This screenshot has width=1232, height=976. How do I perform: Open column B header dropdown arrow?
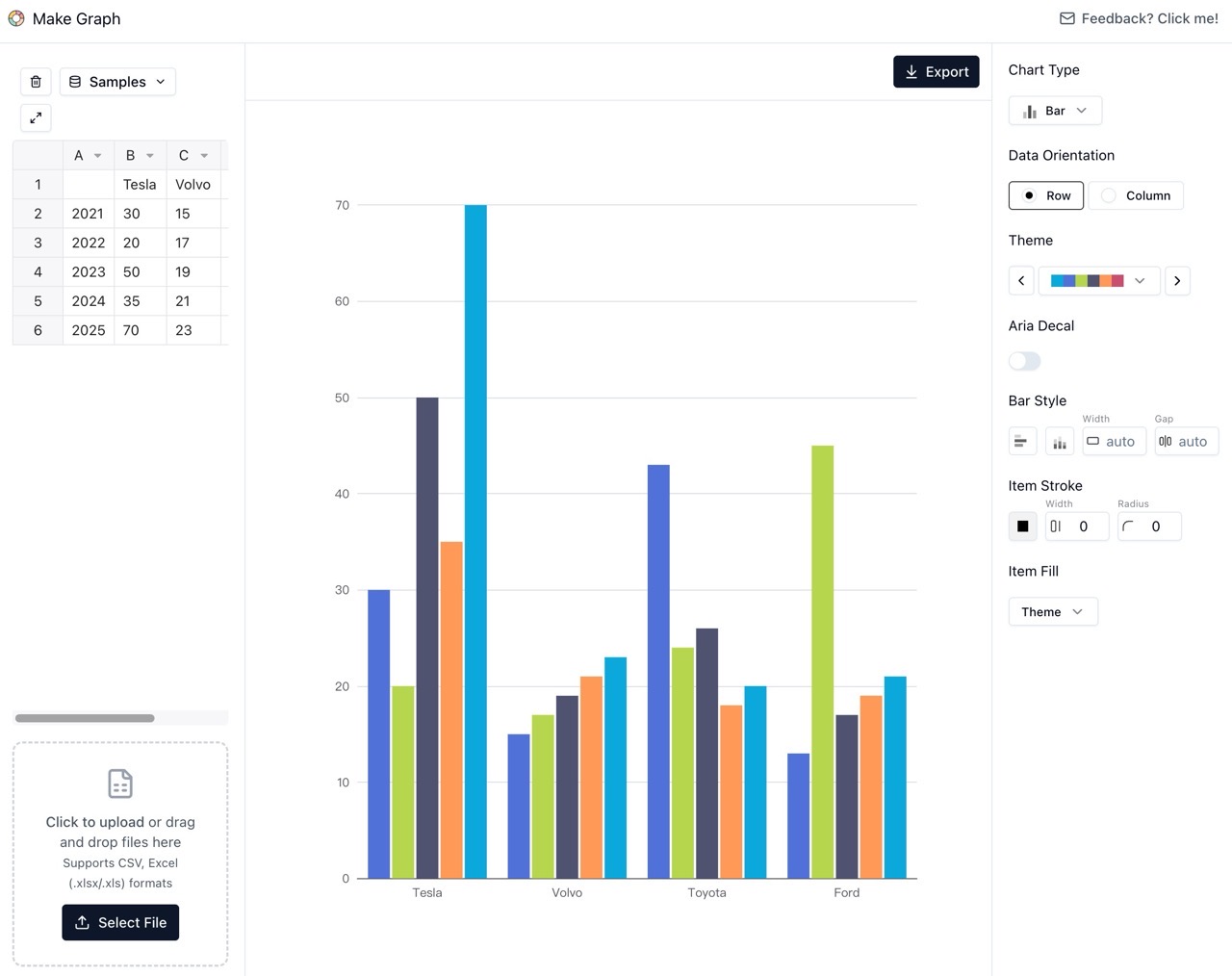point(150,156)
